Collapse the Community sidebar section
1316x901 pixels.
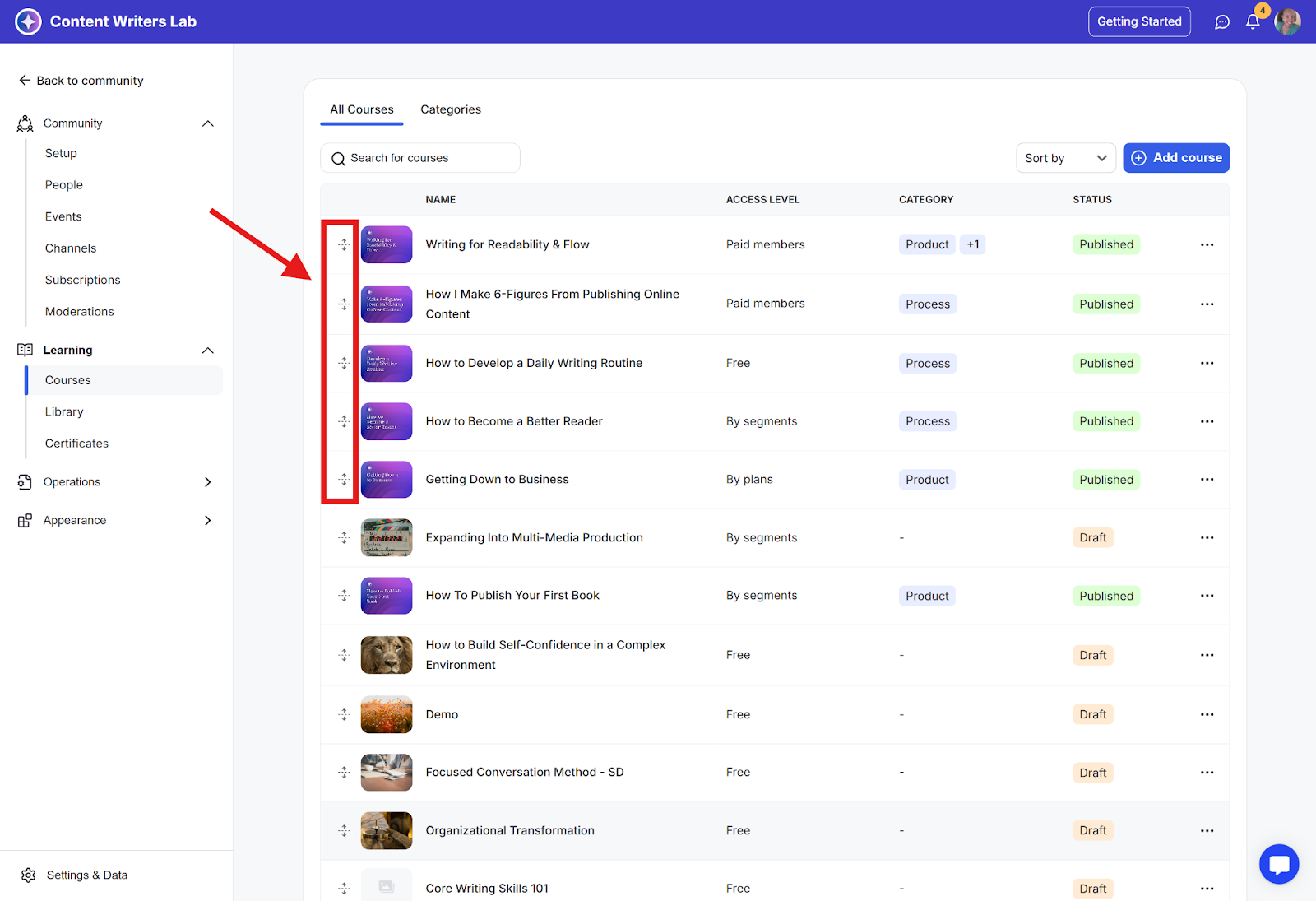click(x=208, y=123)
